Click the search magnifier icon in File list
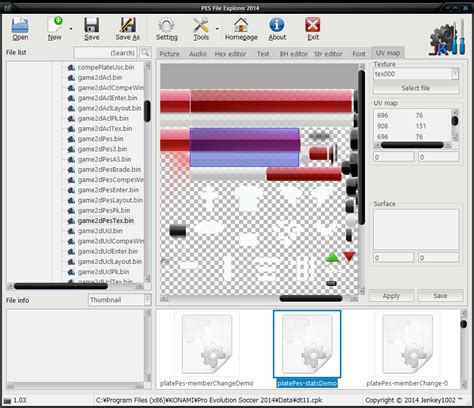Viewport: 474px width, 408px height. tap(145, 53)
